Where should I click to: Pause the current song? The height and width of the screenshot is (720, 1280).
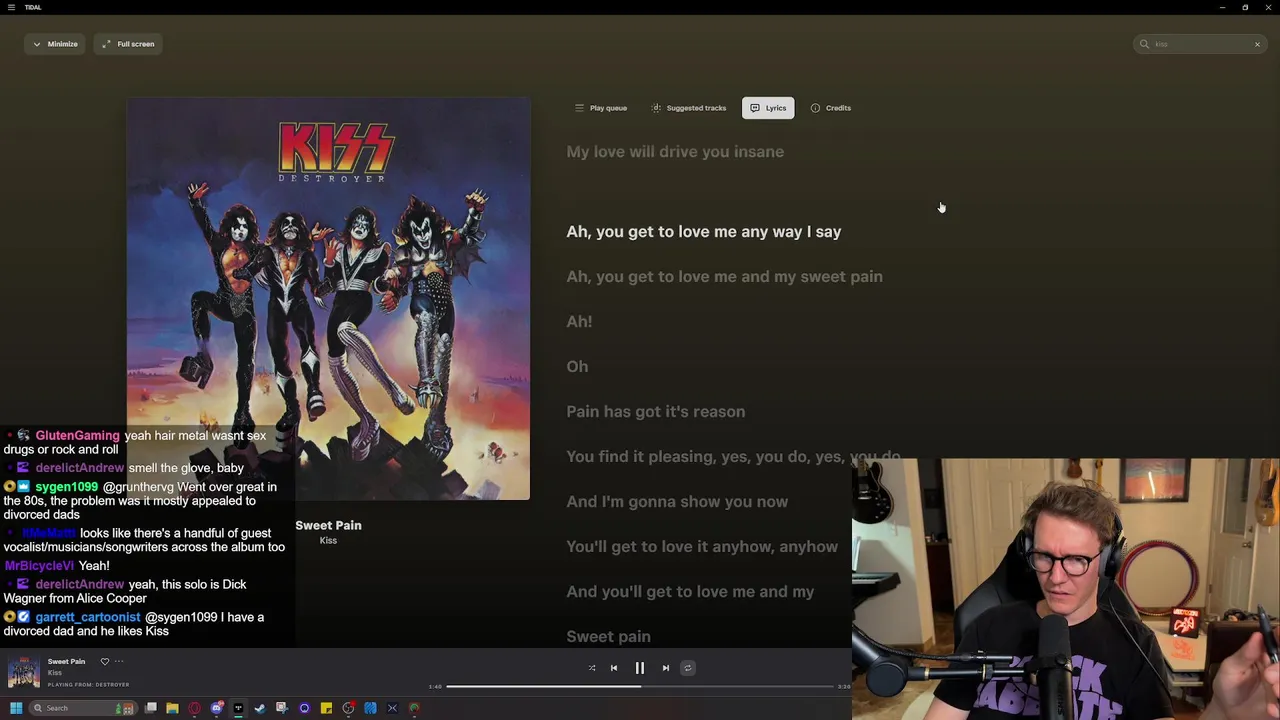[640, 668]
